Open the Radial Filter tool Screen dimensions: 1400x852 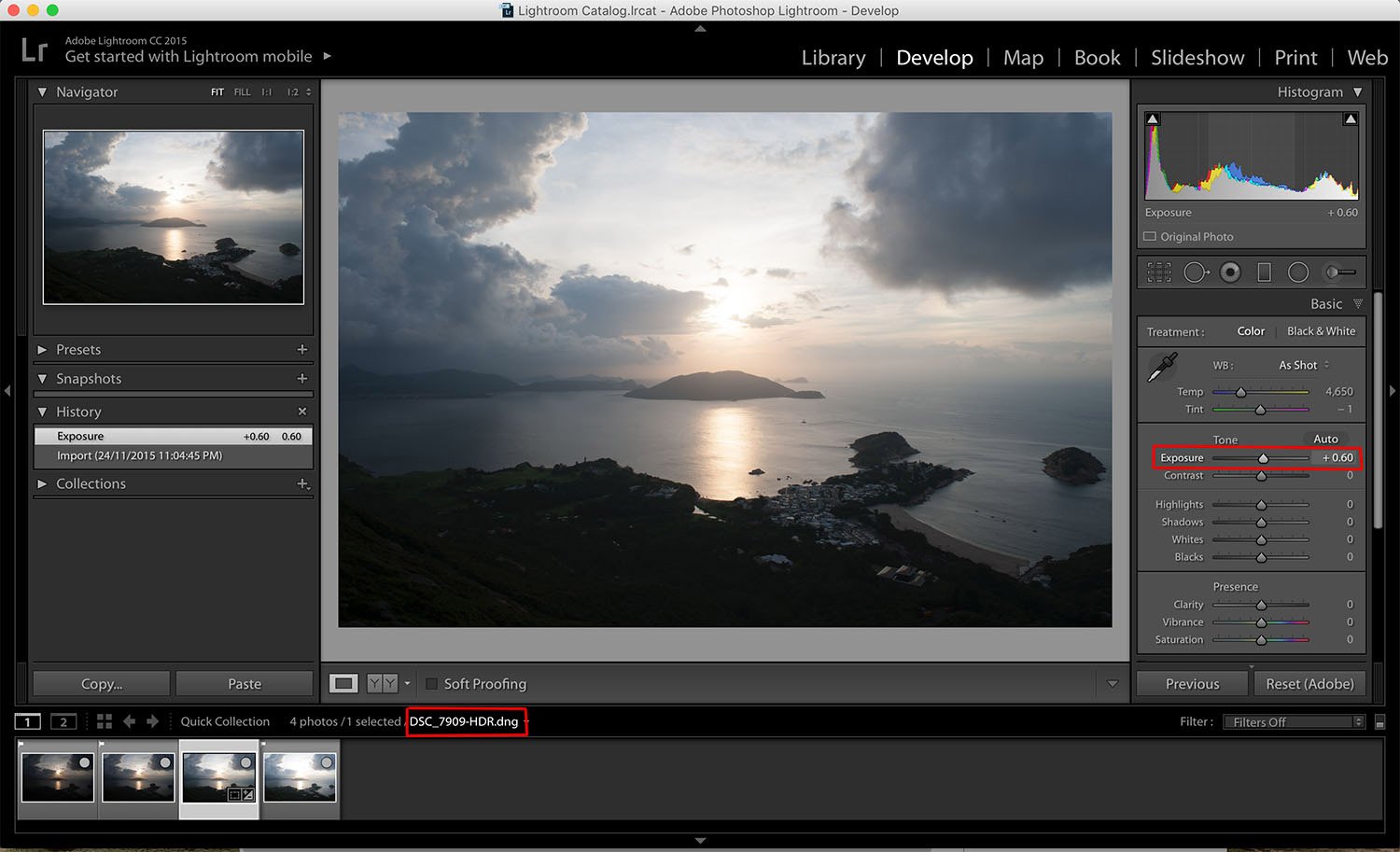pos(1298,272)
